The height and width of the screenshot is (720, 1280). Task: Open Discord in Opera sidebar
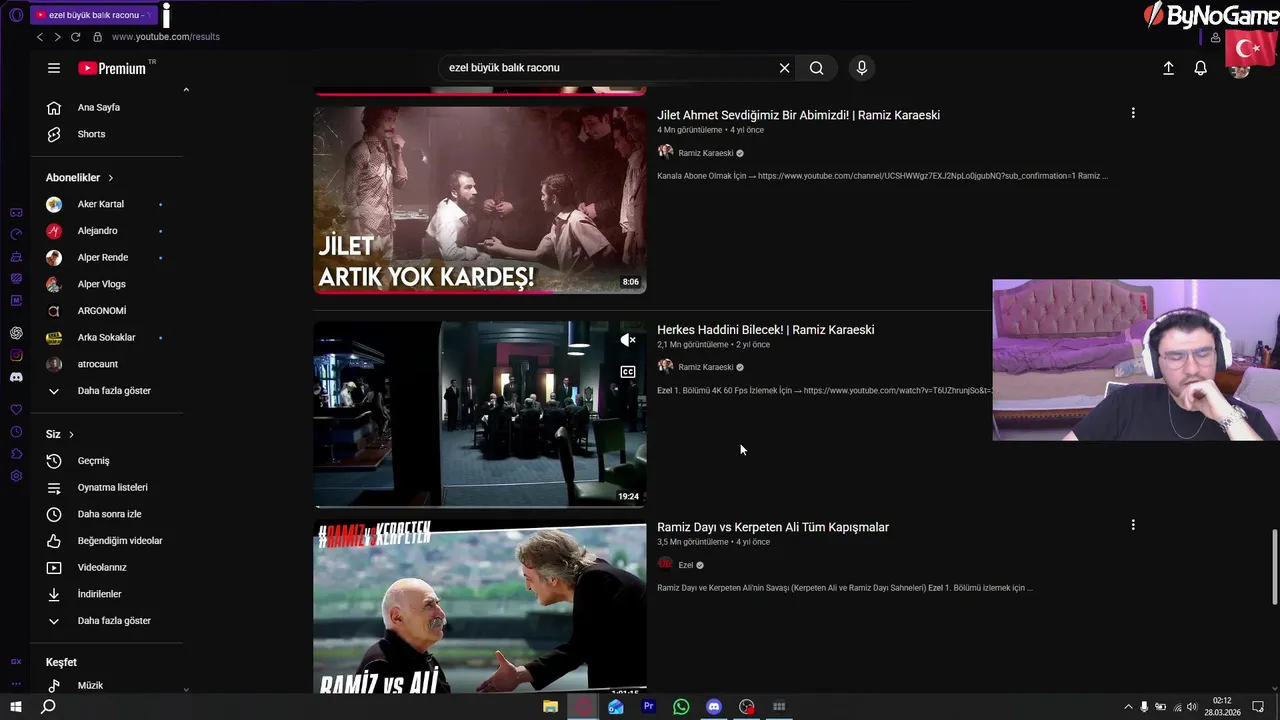(x=16, y=377)
